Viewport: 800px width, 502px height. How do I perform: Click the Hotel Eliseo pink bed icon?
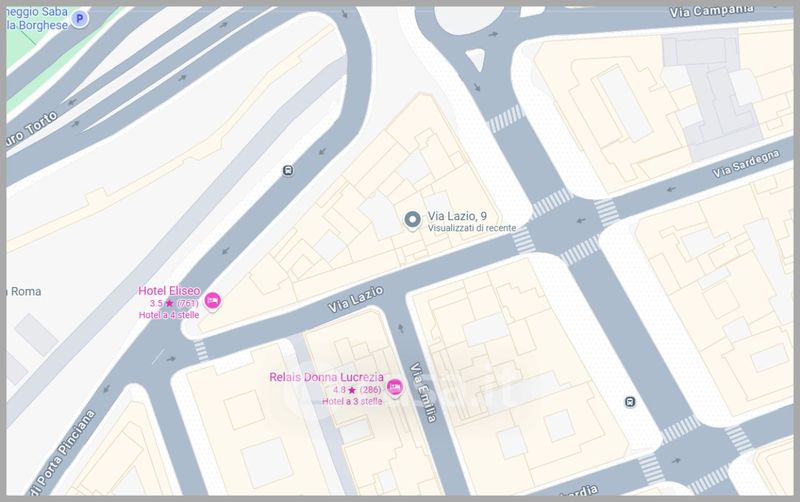(x=211, y=300)
